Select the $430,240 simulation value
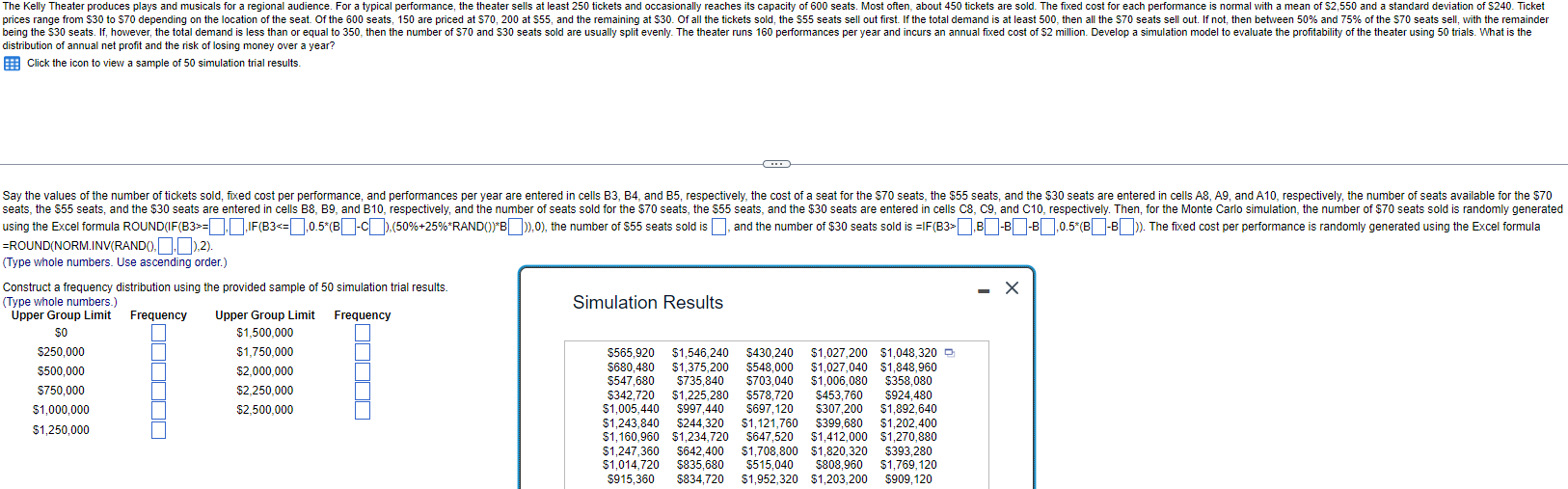Image resolution: width=1568 pixels, height=489 pixels. (x=770, y=353)
